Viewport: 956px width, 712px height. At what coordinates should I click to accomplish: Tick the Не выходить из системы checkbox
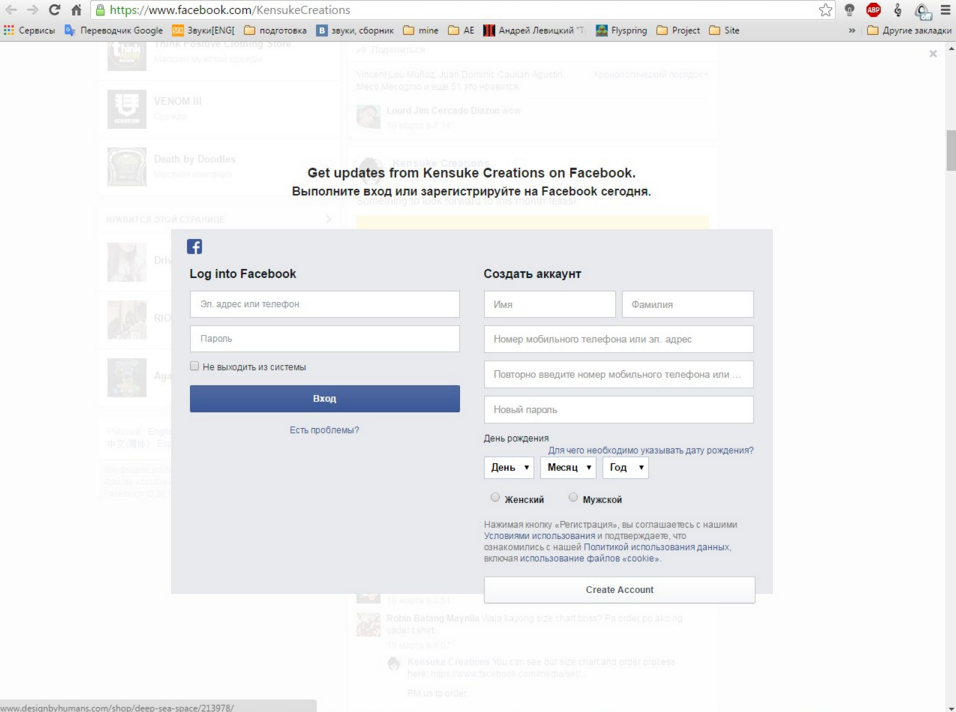click(x=194, y=366)
